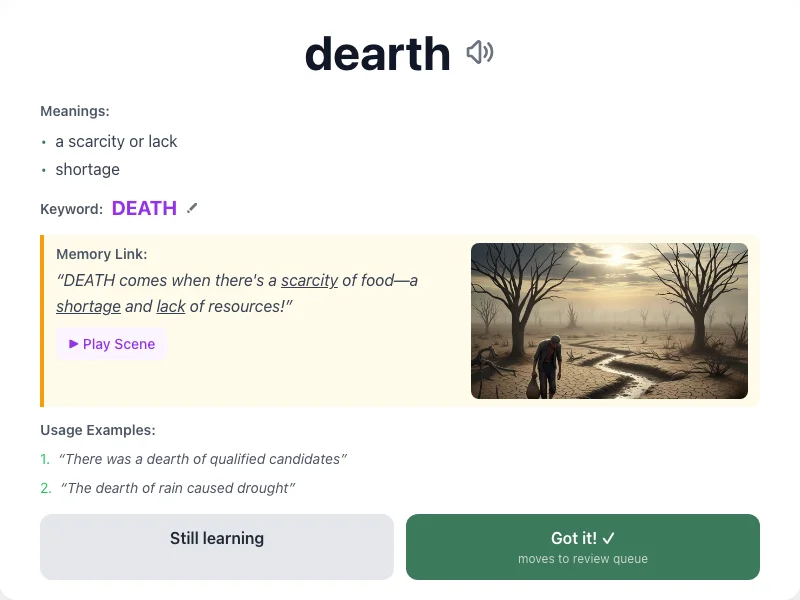Screen dimensions: 800x600
Task: Select the keyword DEATH text
Action: click(145, 208)
